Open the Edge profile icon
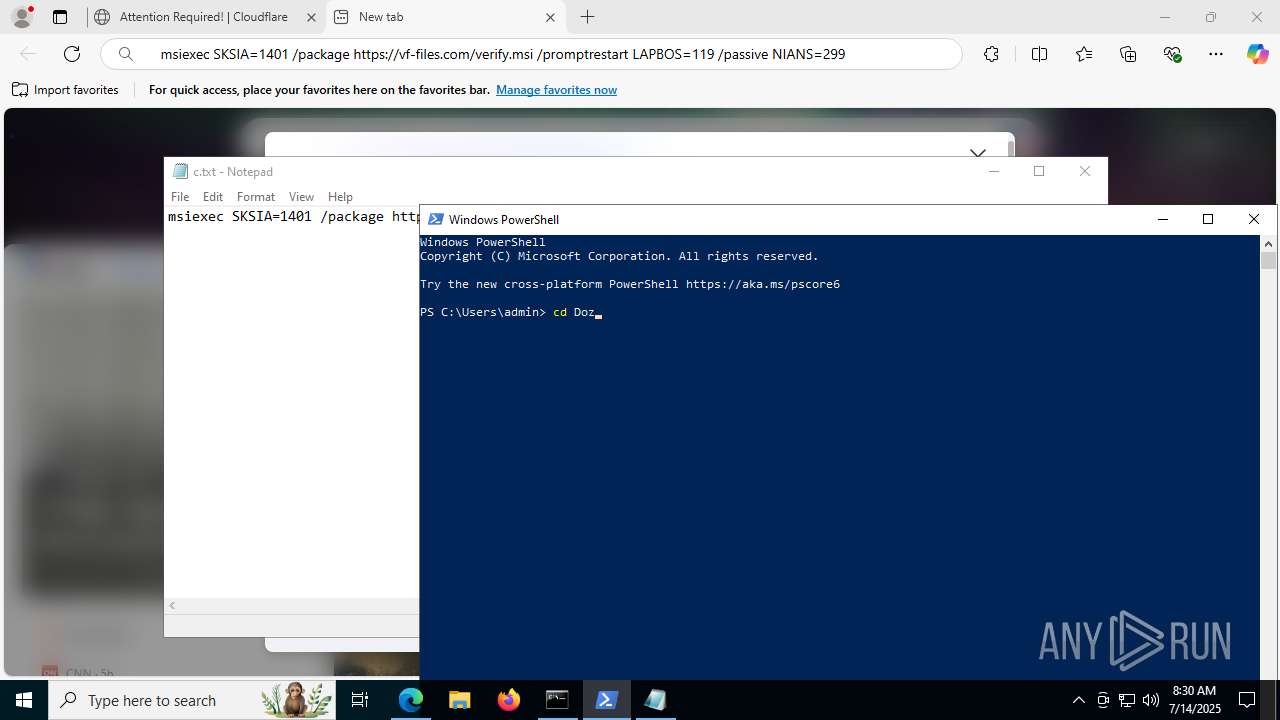 click(22, 17)
